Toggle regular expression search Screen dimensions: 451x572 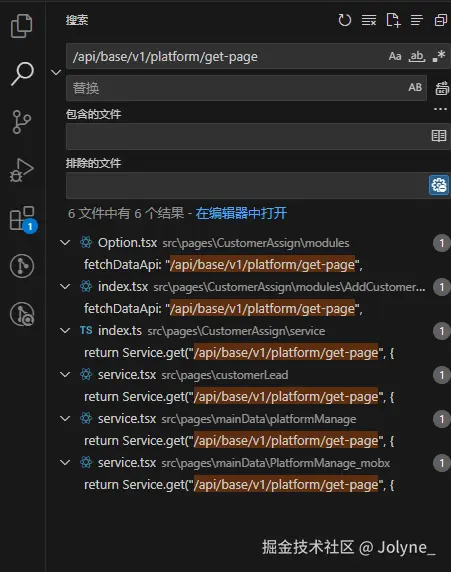coord(439,56)
